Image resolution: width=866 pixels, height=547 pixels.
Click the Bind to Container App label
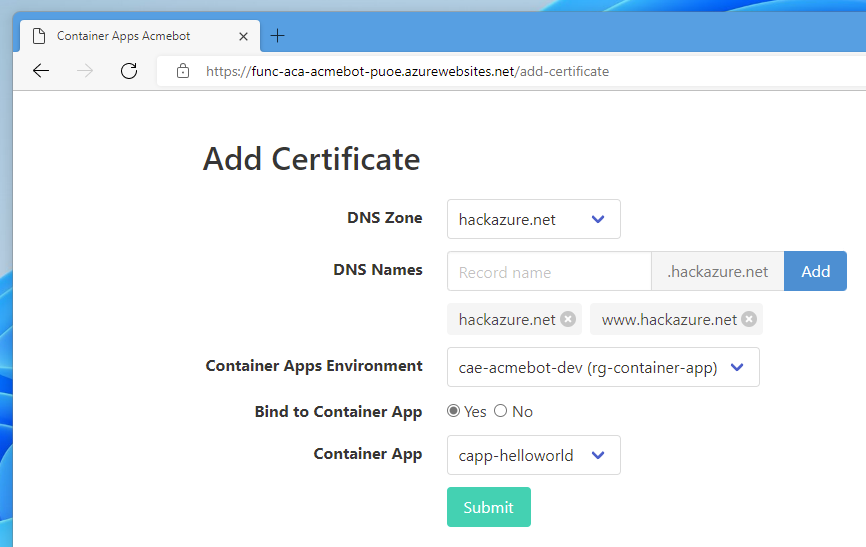click(x=338, y=412)
